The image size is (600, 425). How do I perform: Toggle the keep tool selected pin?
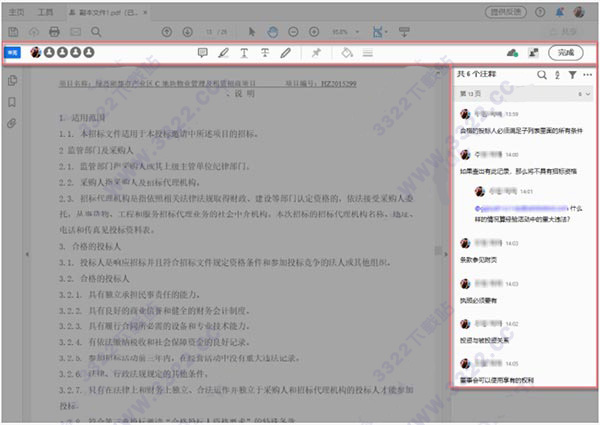pos(316,53)
